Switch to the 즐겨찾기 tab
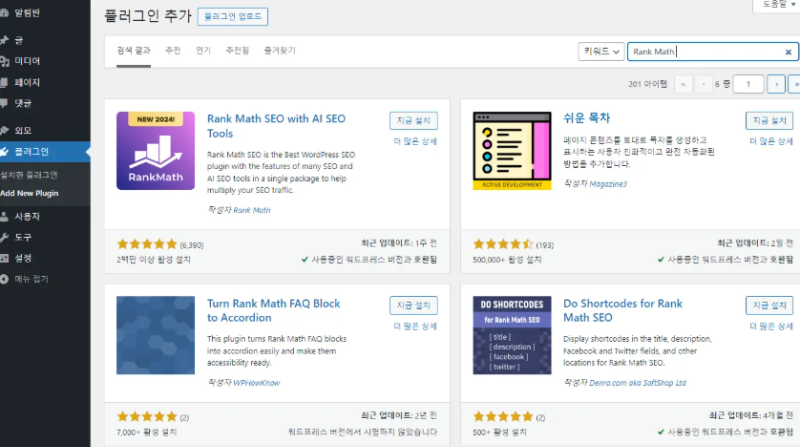The image size is (800, 447). pyautogui.click(x=280, y=51)
